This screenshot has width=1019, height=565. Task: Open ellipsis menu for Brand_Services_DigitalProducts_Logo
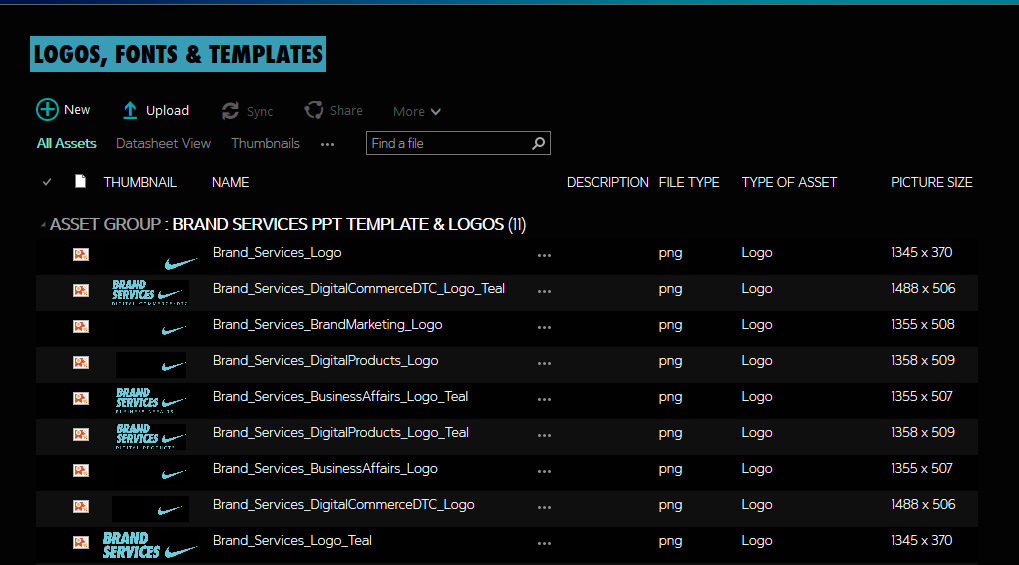pyautogui.click(x=544, y=363)
